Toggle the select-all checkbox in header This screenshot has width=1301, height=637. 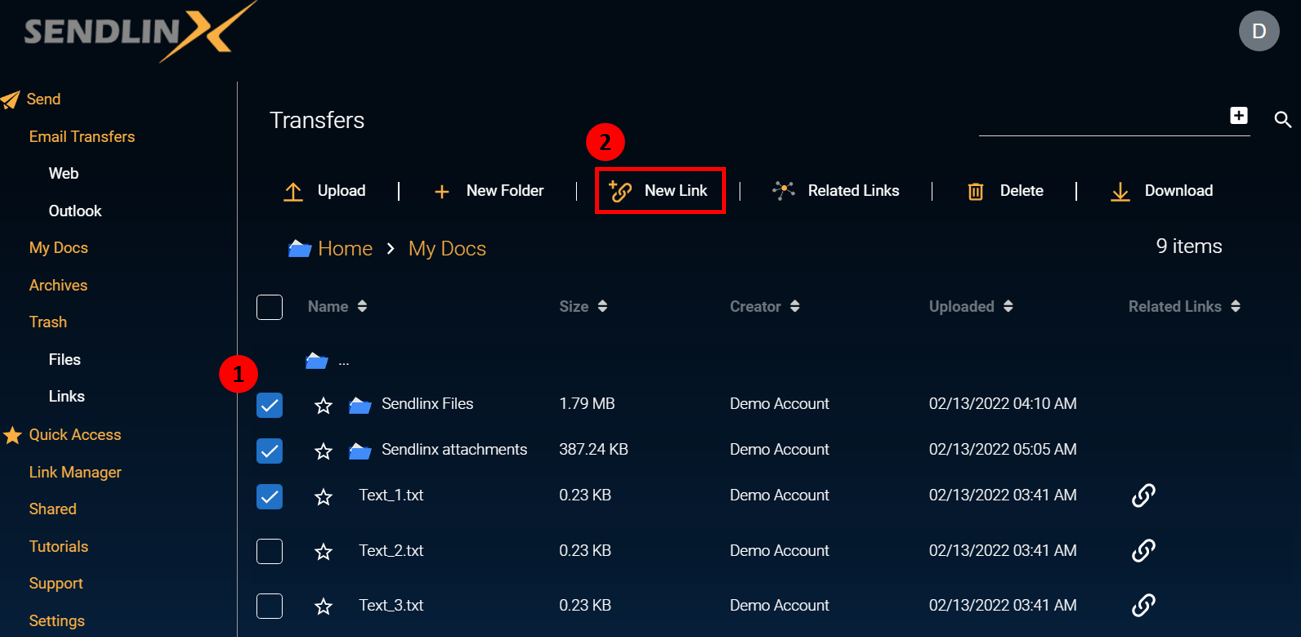tap(270, 307)
